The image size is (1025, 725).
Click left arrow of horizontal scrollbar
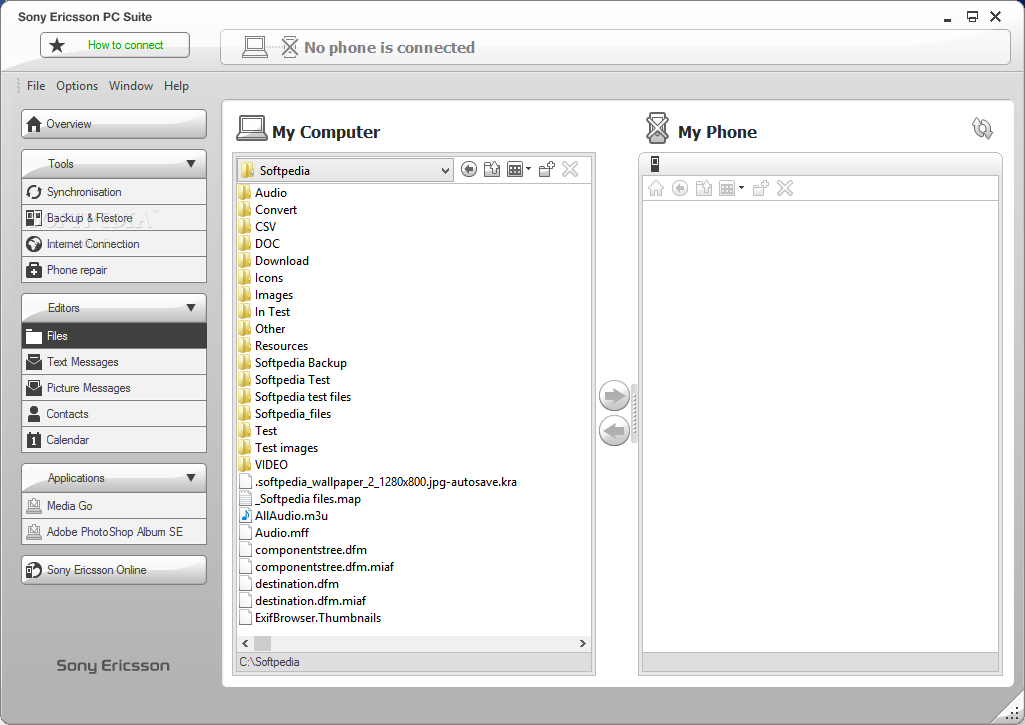pos(245,644)
